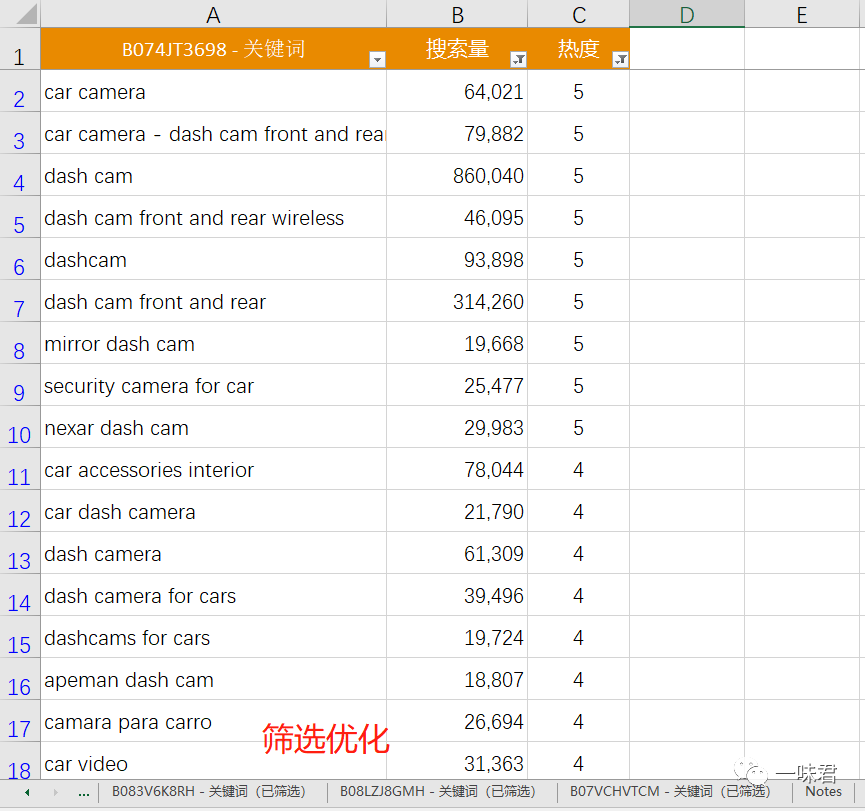Select cell 'car video'
This screenshot has width=865, height=811.
(x=213, y=762)
